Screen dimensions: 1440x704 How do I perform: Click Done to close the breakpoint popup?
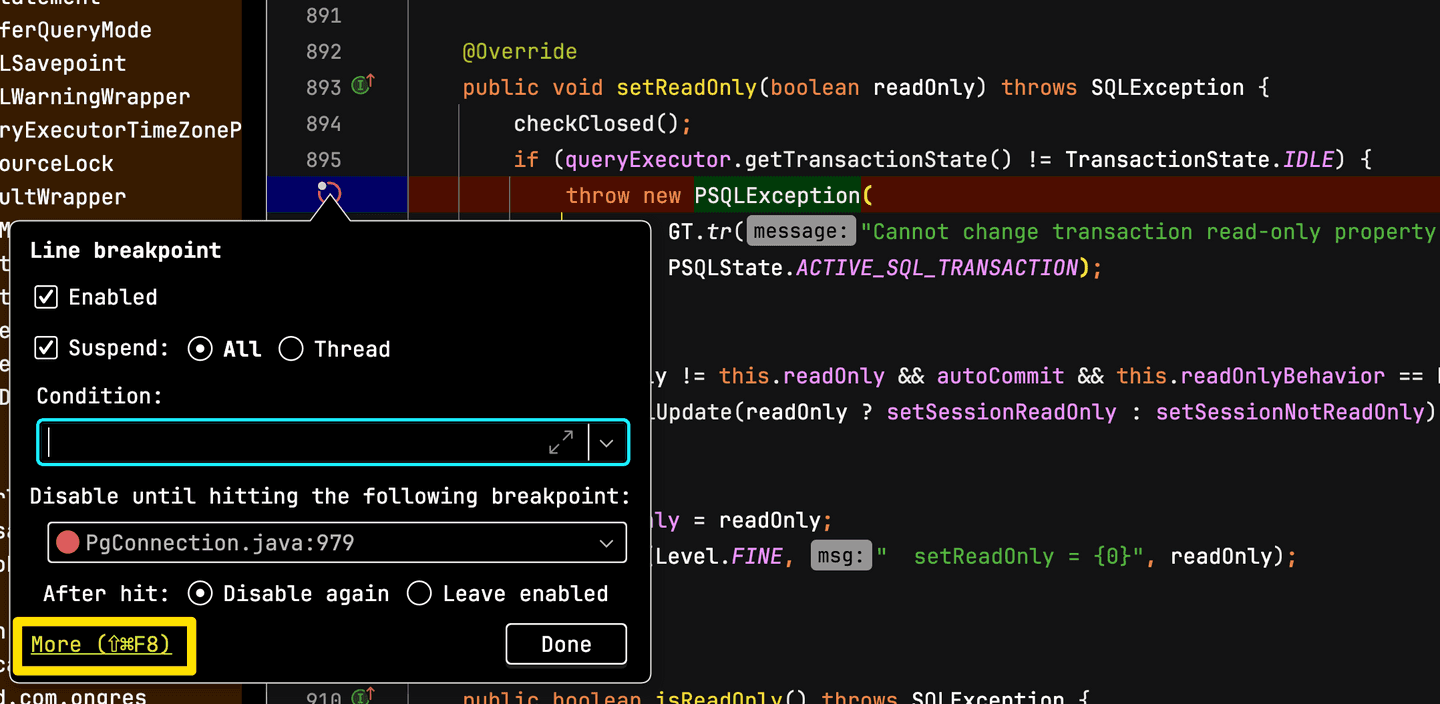566,644
